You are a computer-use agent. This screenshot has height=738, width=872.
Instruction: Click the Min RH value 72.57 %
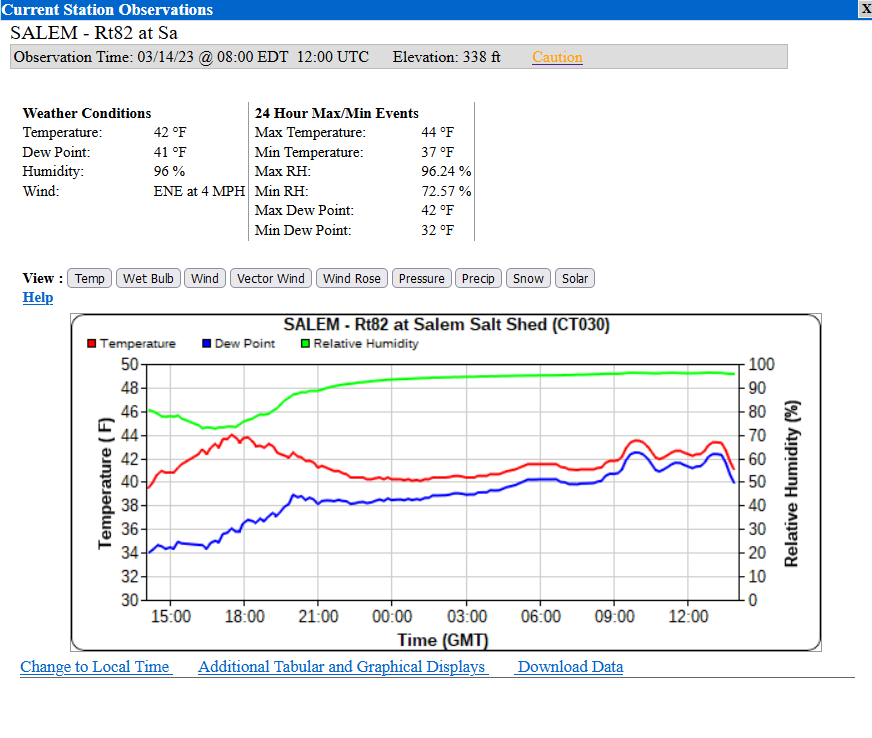click(446, 191)
